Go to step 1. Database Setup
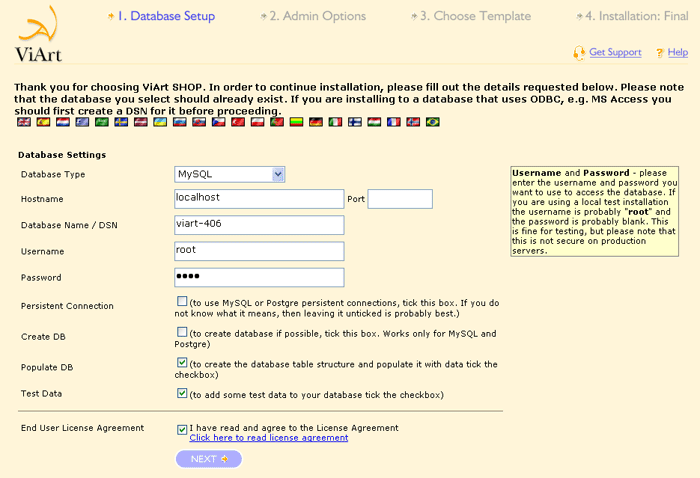 [166, 16]
